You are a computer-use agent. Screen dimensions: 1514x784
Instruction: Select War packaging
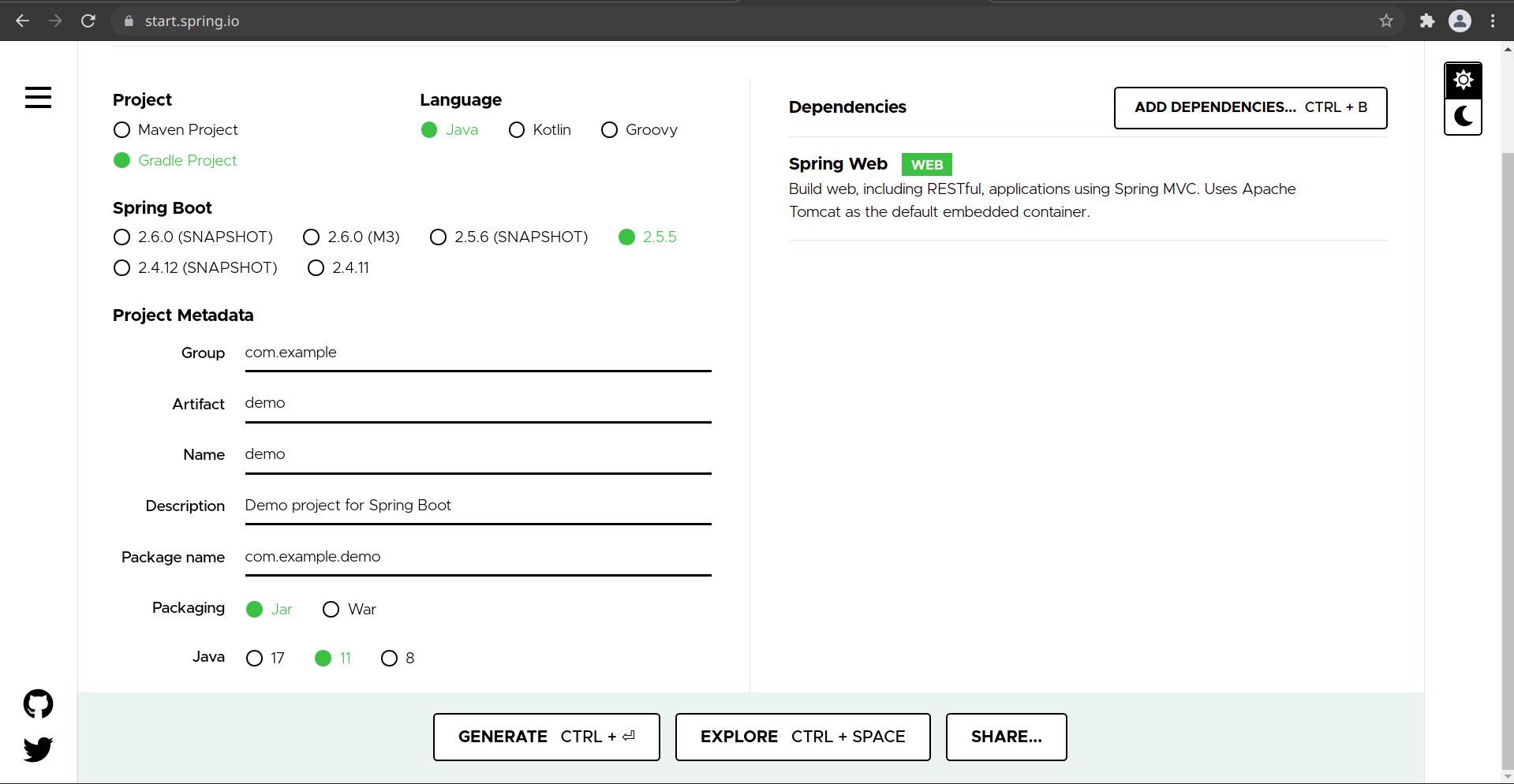[x=331, y=609]
